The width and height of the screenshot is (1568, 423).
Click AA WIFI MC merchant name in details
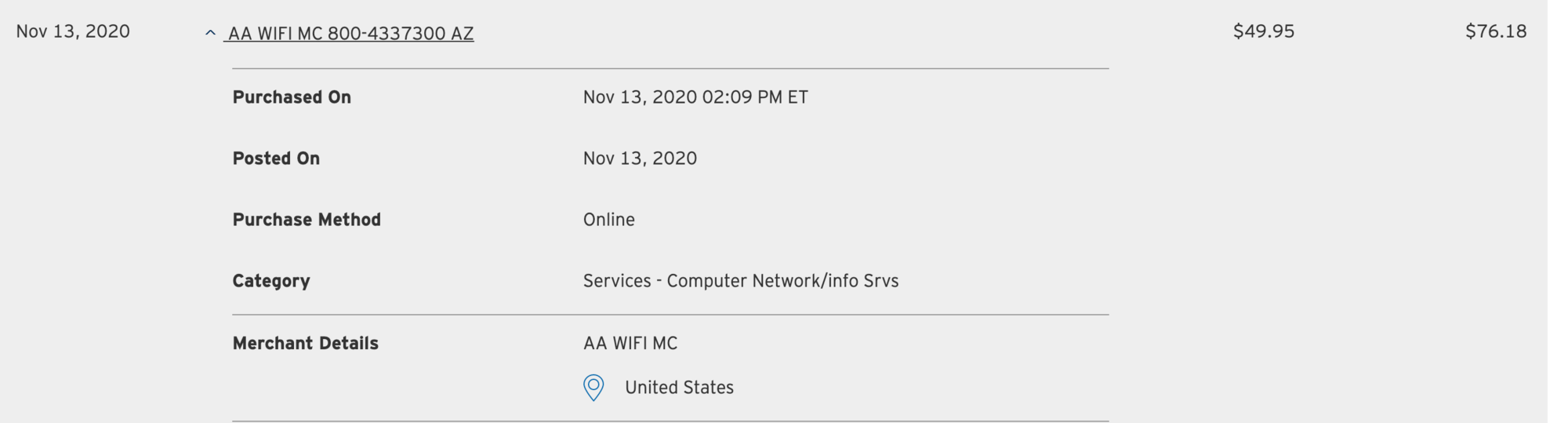pos(630,343)
